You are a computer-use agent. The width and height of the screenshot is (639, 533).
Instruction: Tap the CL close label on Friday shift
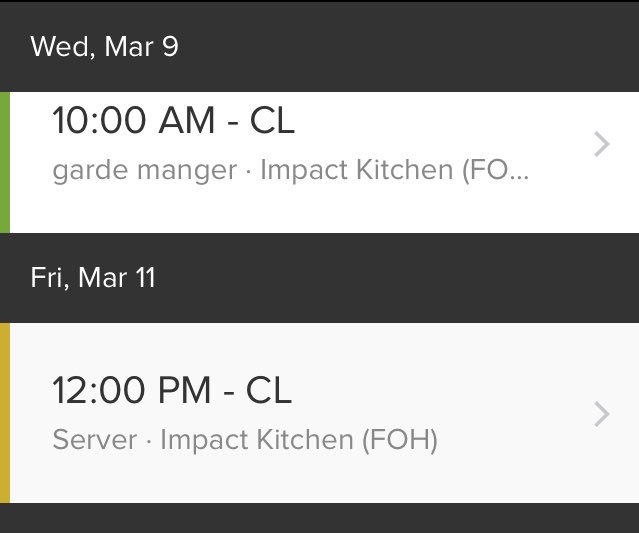coord(269,390)
